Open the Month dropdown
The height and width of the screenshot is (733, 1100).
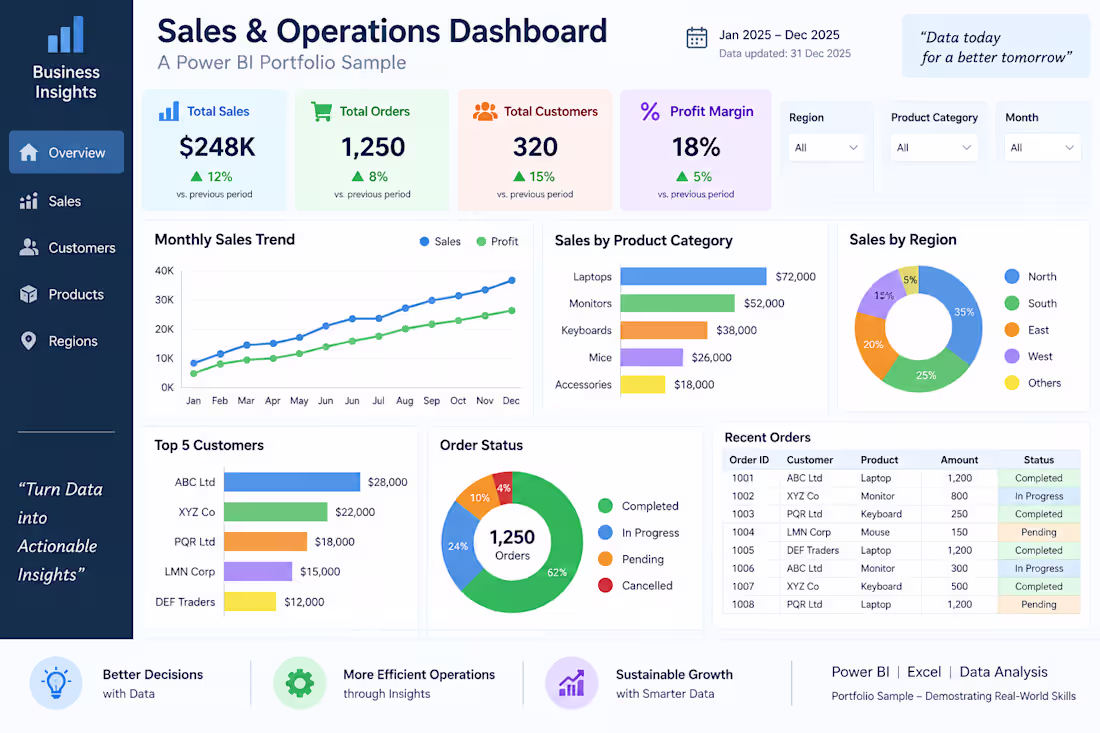tap(1042, 147)
